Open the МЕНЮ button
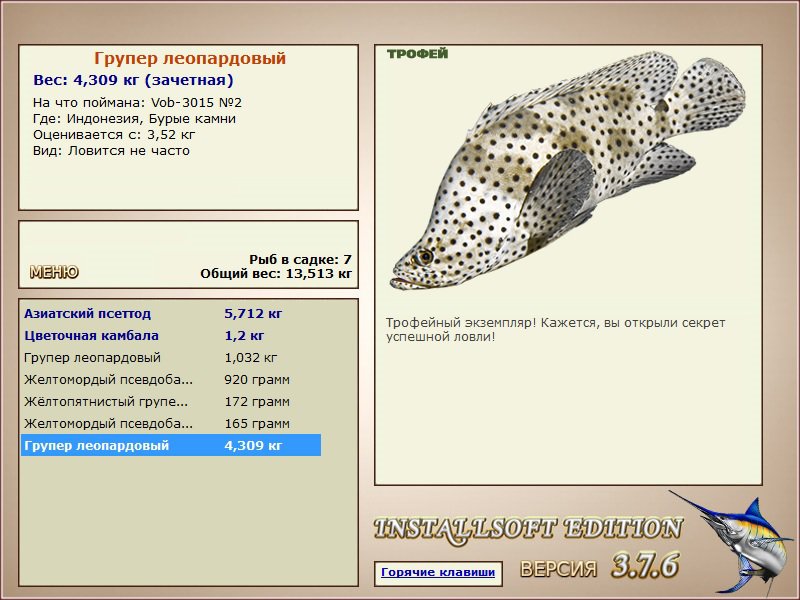Image resolution: width=800 pixels, height=600 pixels. point(54,272)
